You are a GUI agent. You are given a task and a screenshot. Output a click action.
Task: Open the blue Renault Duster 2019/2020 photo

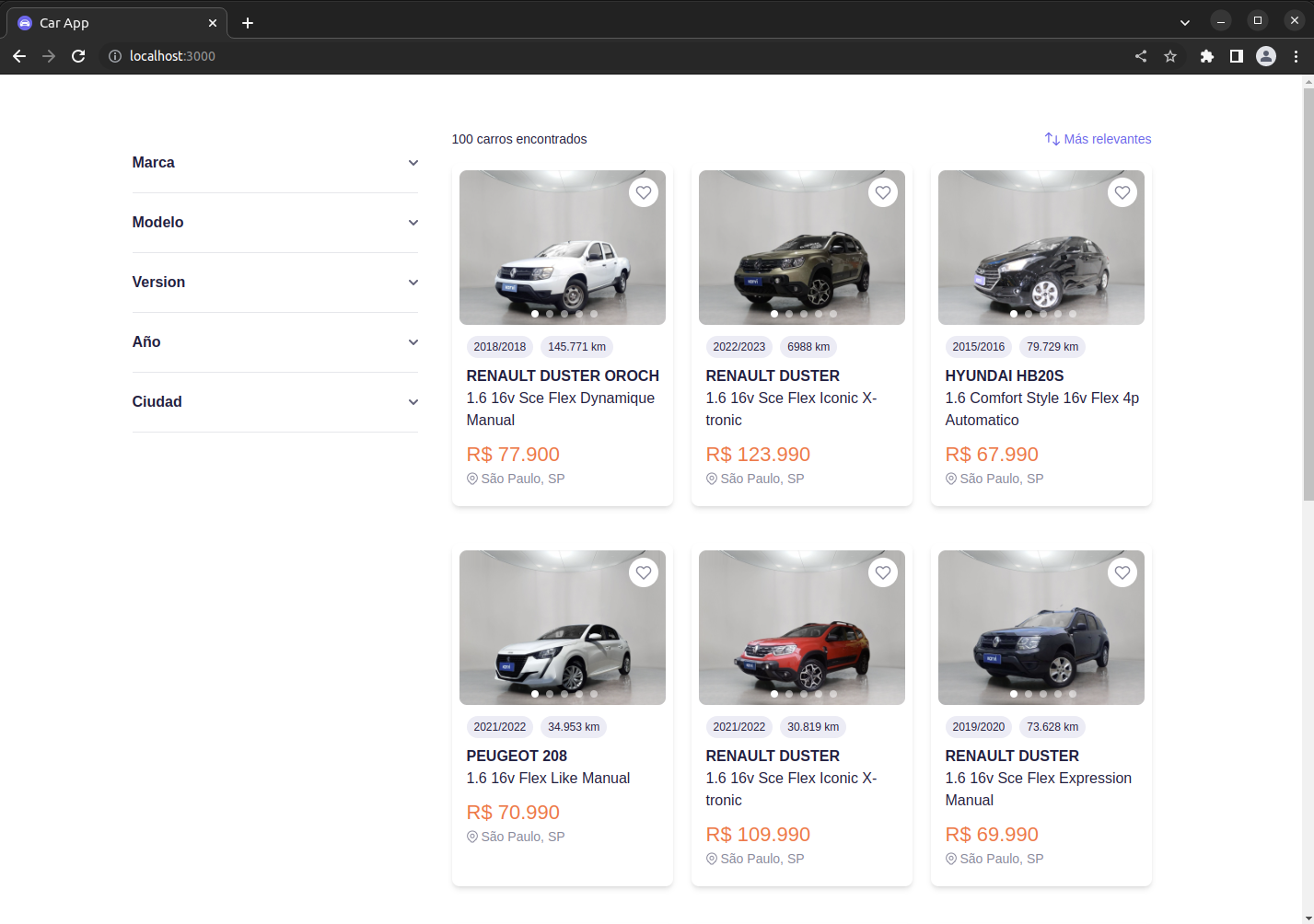[x=1041, y=628]
